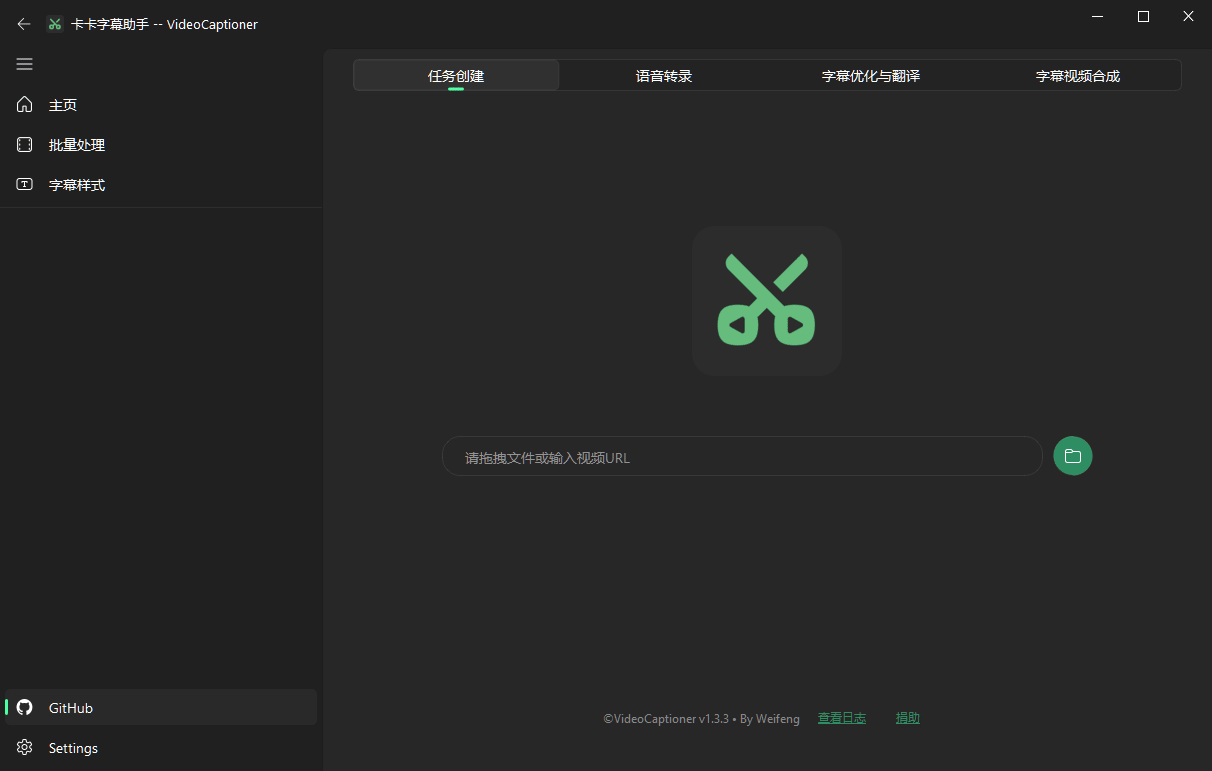The height and width of the screenshot is (771, 1212).
Task: Go to 主页 in sidebar
Action: [161, 105]
